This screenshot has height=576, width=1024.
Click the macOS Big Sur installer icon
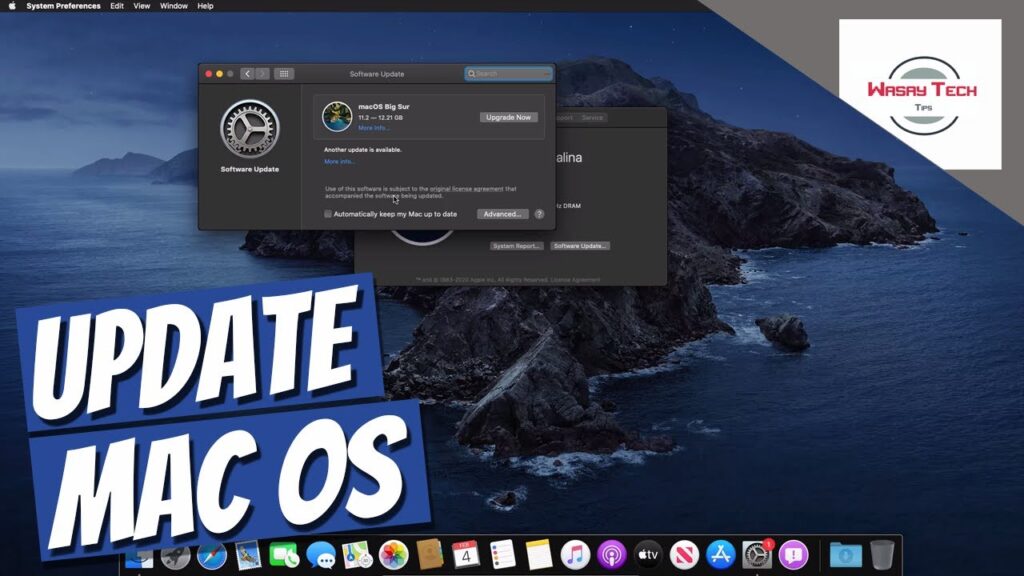pos(336,117)
